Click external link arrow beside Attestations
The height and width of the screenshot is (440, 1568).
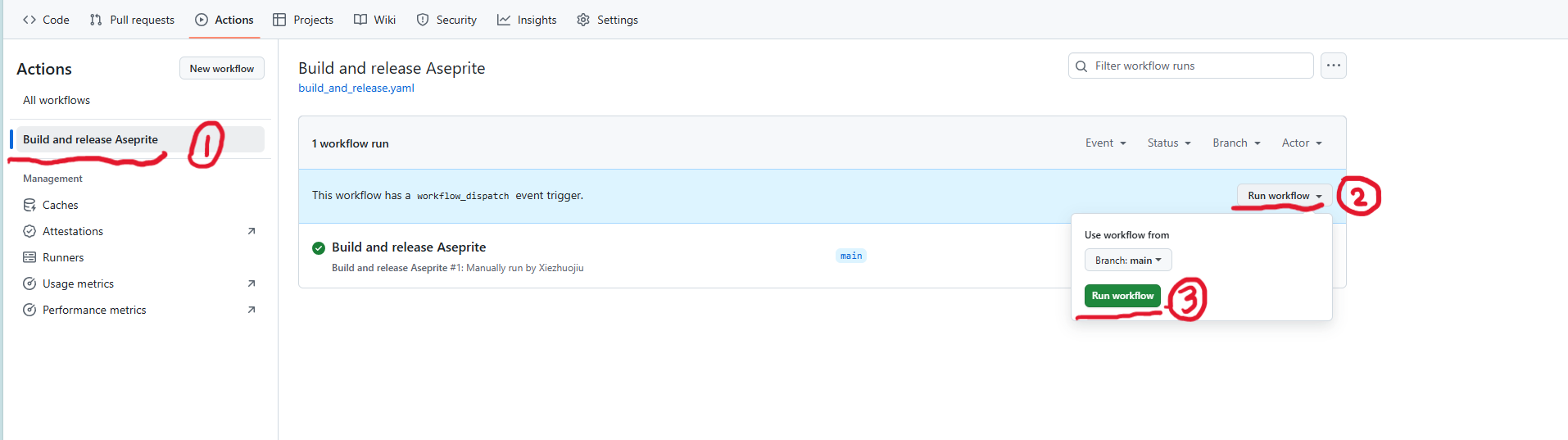[x=252, y=231]
